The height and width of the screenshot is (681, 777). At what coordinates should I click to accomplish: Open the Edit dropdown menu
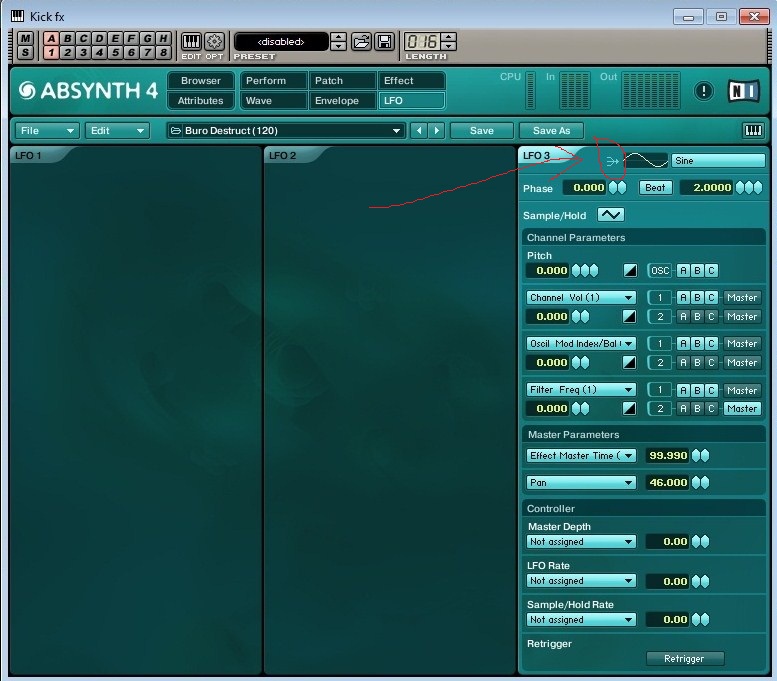[117, 130]
